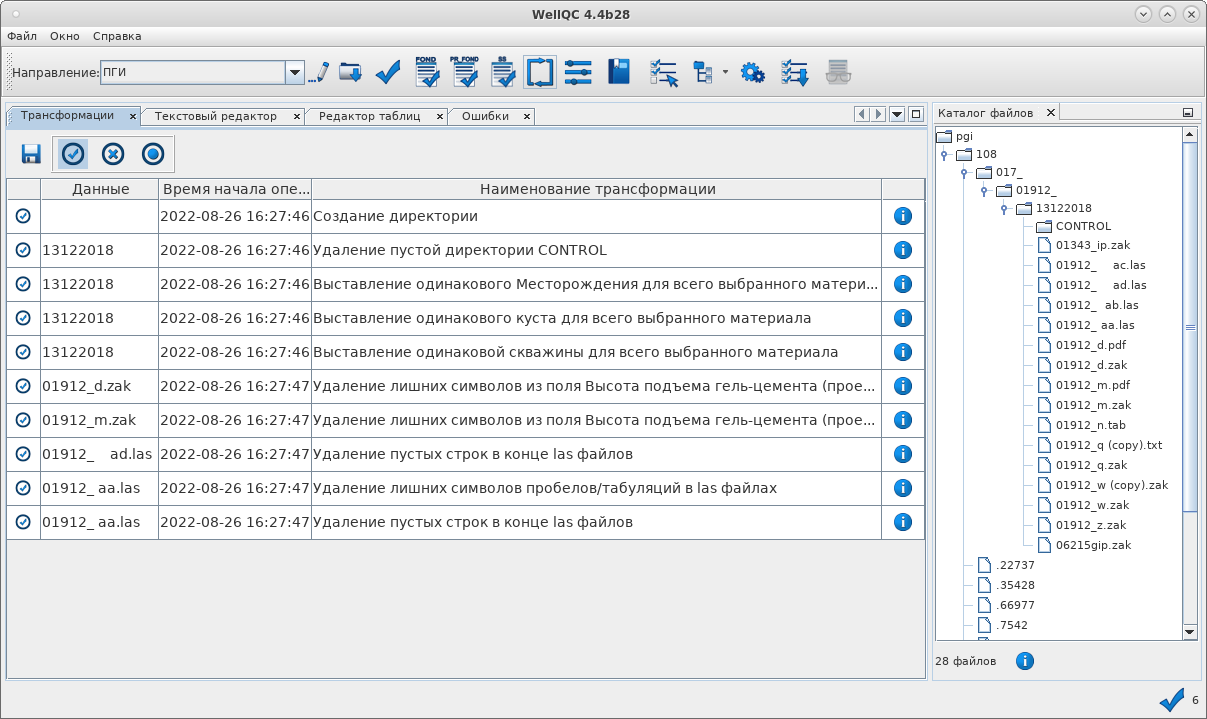Open info icon in the 01912_ ad.las row

click(x=903, y=454)
